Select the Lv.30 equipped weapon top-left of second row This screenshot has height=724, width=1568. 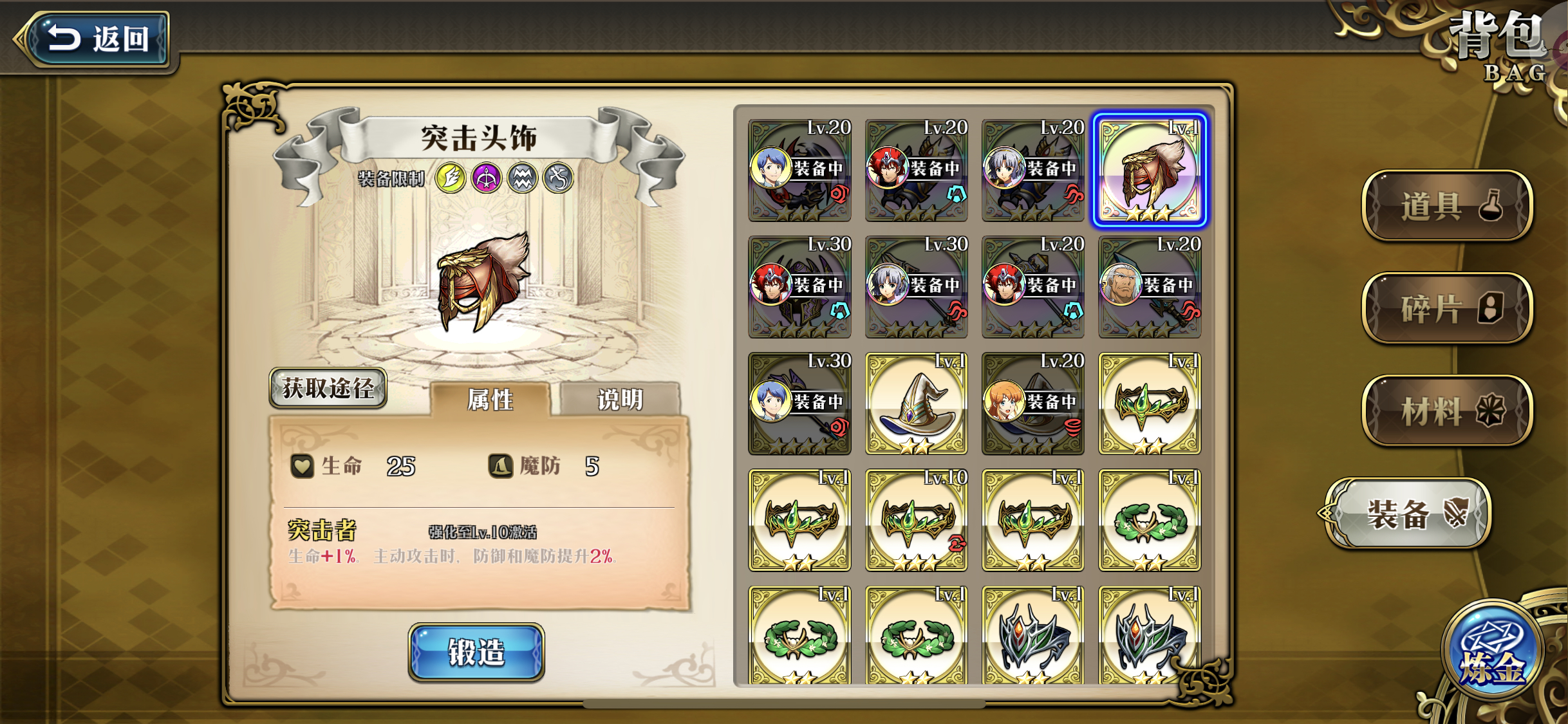click(799, 287)
